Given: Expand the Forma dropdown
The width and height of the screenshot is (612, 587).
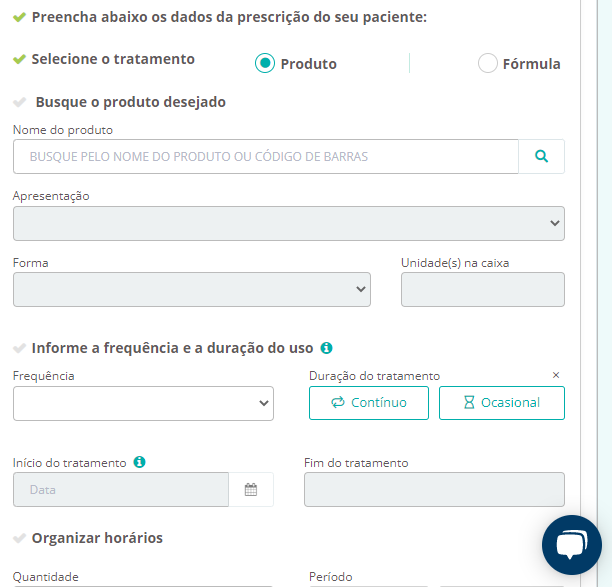Looking at the screenshot, I should tap(191, 289).
